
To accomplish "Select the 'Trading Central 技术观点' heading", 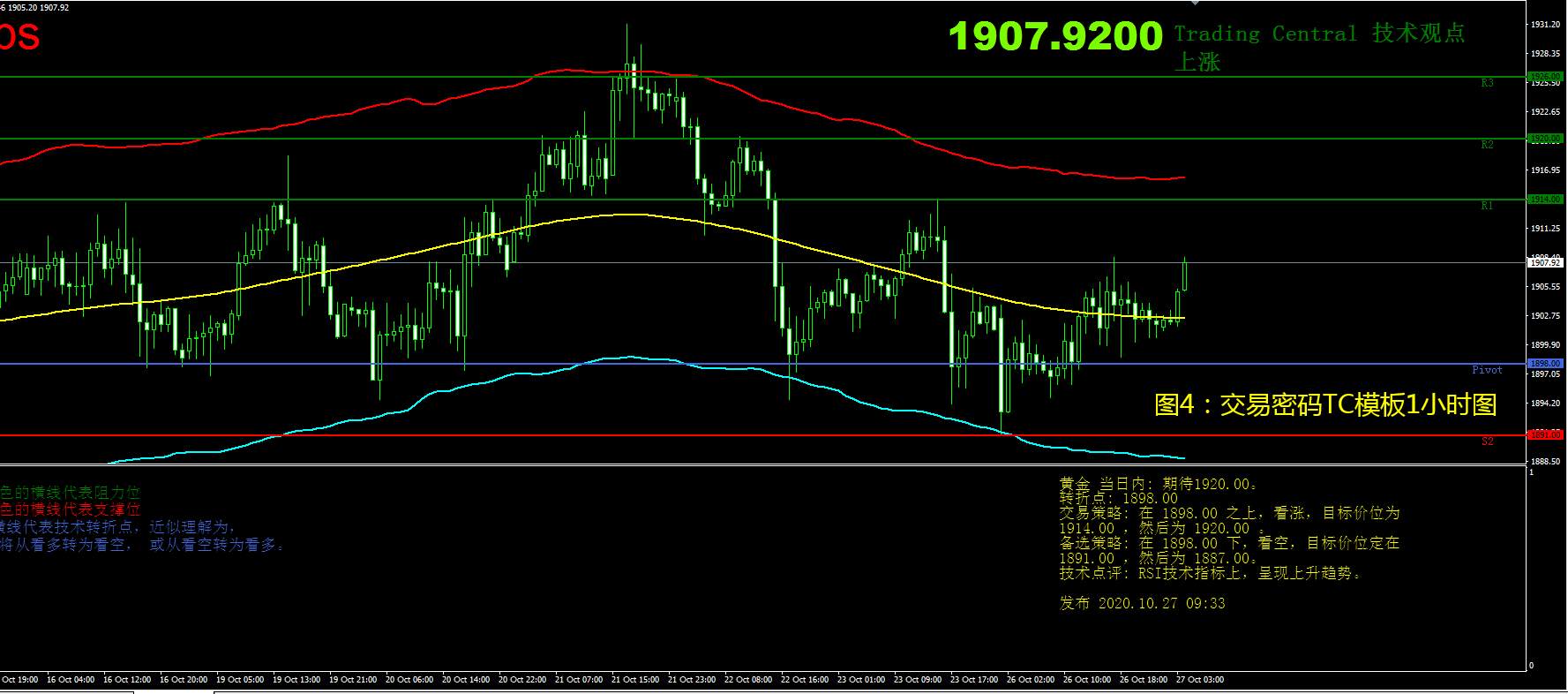I will [x=1319, y=34].
